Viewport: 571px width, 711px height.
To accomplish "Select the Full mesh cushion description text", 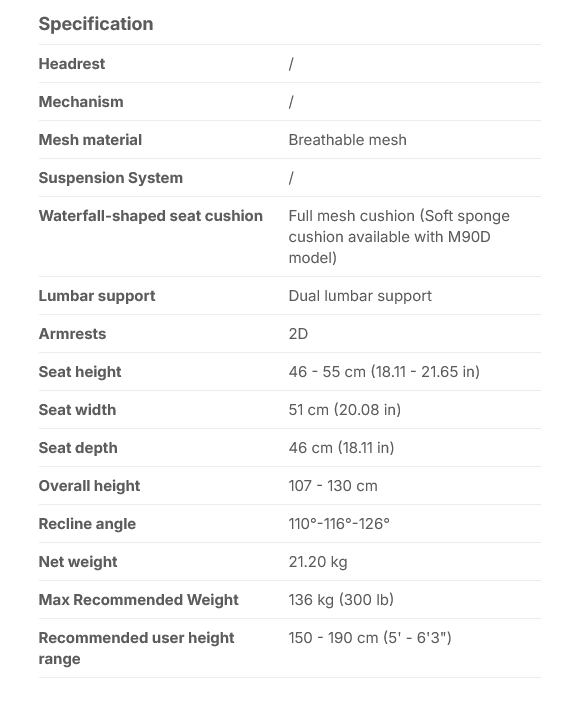I will pyautogui.click(x=399, y=237).
